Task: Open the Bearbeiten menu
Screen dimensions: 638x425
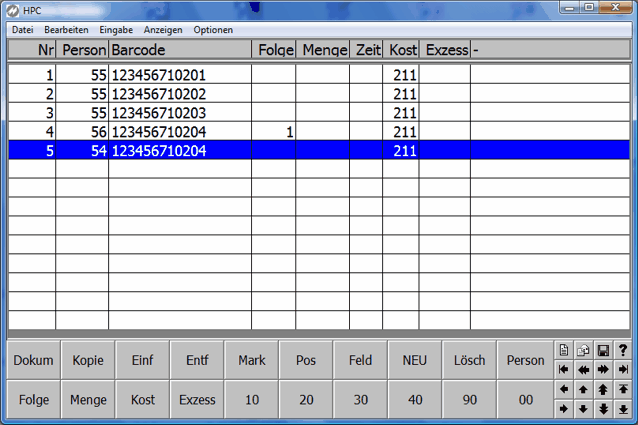Action: click(x=66, y=30)
